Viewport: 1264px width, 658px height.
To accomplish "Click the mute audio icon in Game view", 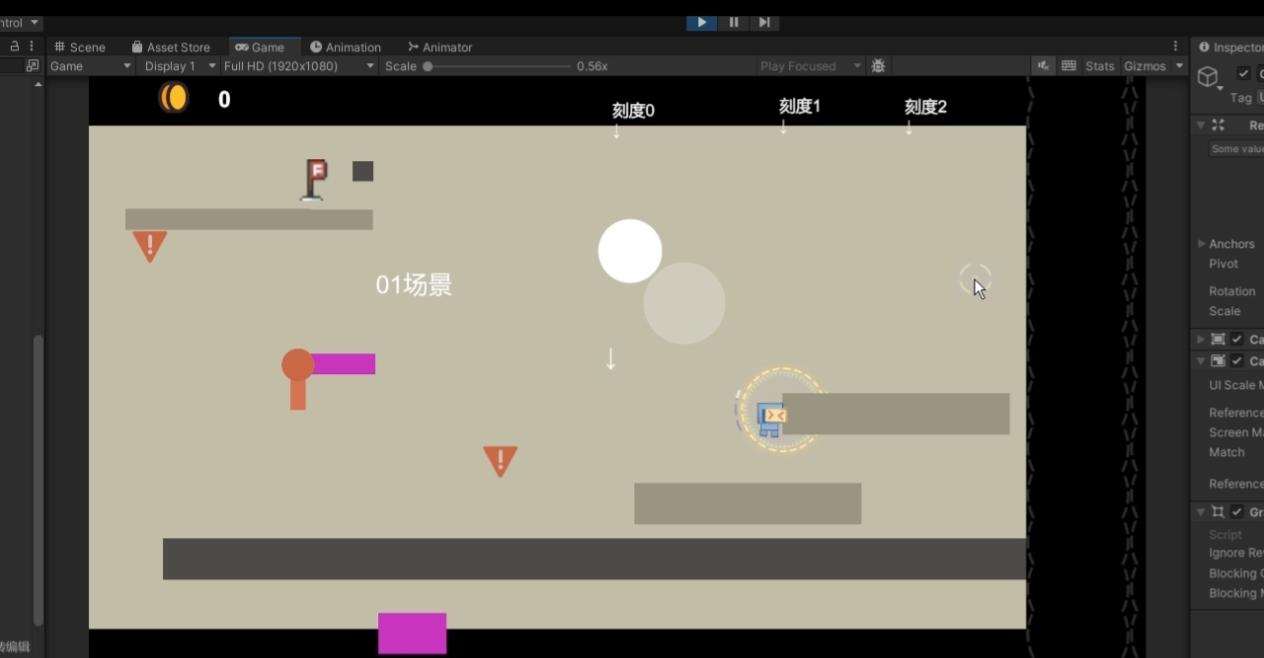I will click(1043, 66).
